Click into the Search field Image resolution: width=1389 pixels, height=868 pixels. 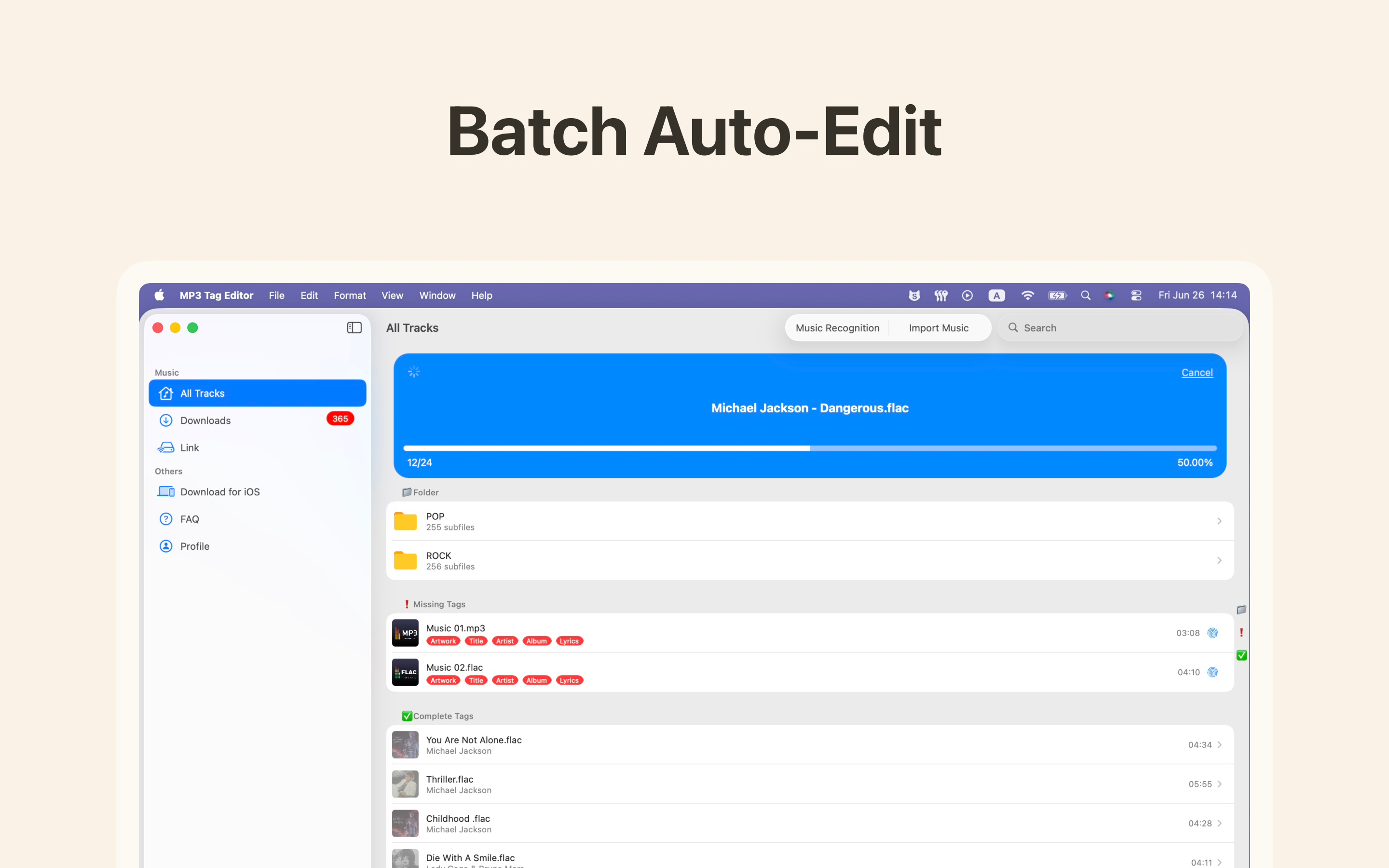coord(1120,328)
